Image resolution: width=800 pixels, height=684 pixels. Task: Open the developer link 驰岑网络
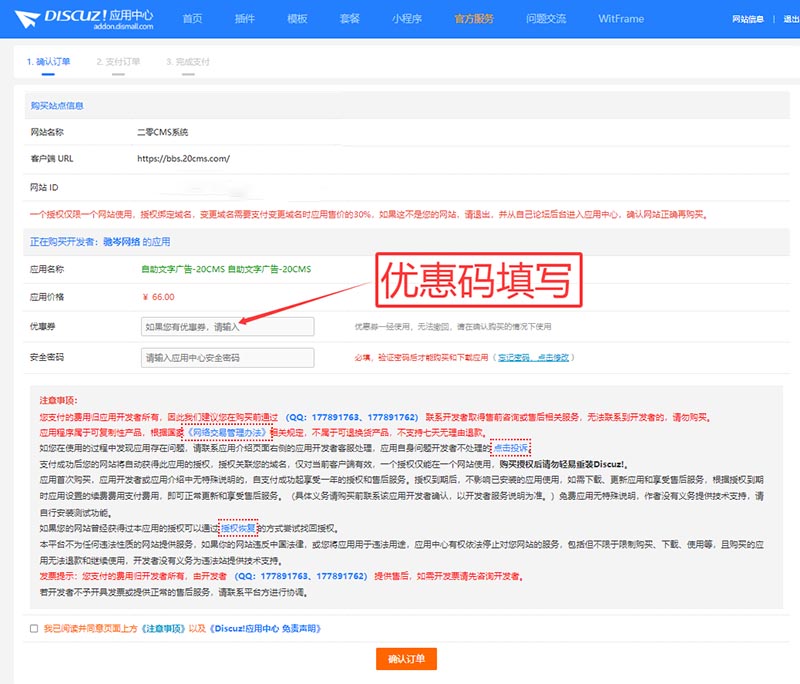click(x=121, y=242)
